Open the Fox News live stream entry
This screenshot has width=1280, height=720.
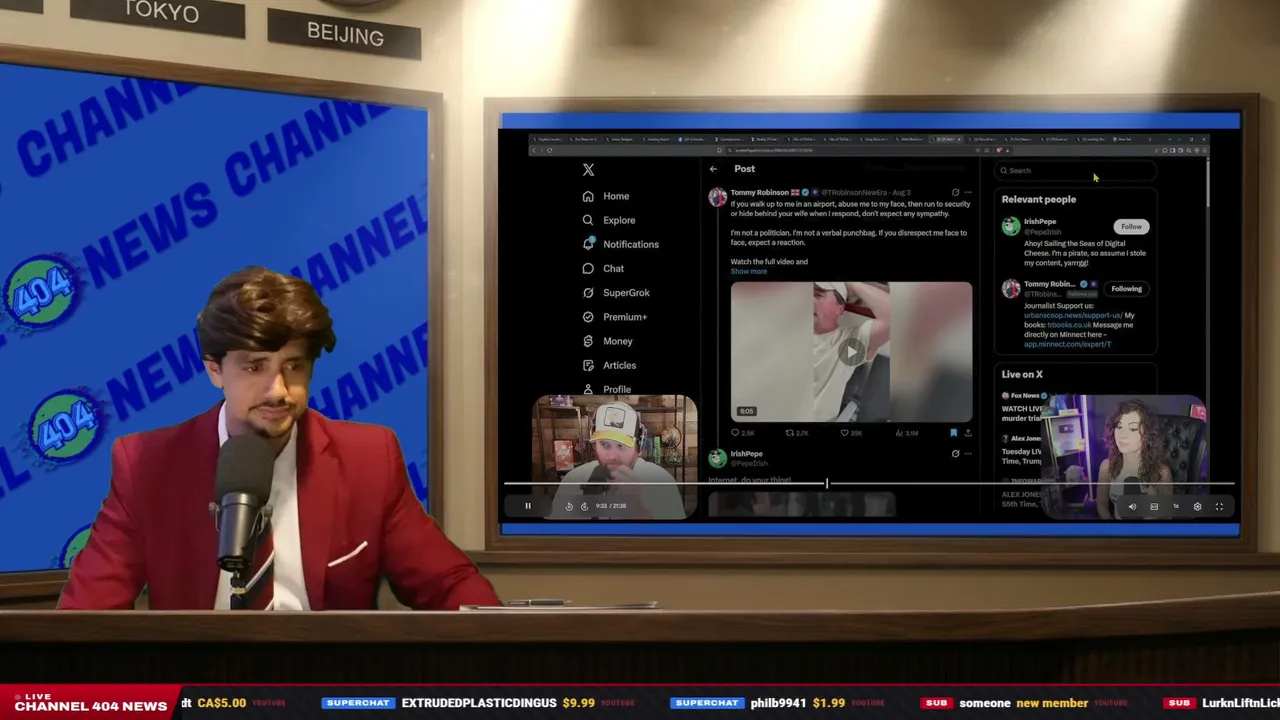tap(1024, 407)
